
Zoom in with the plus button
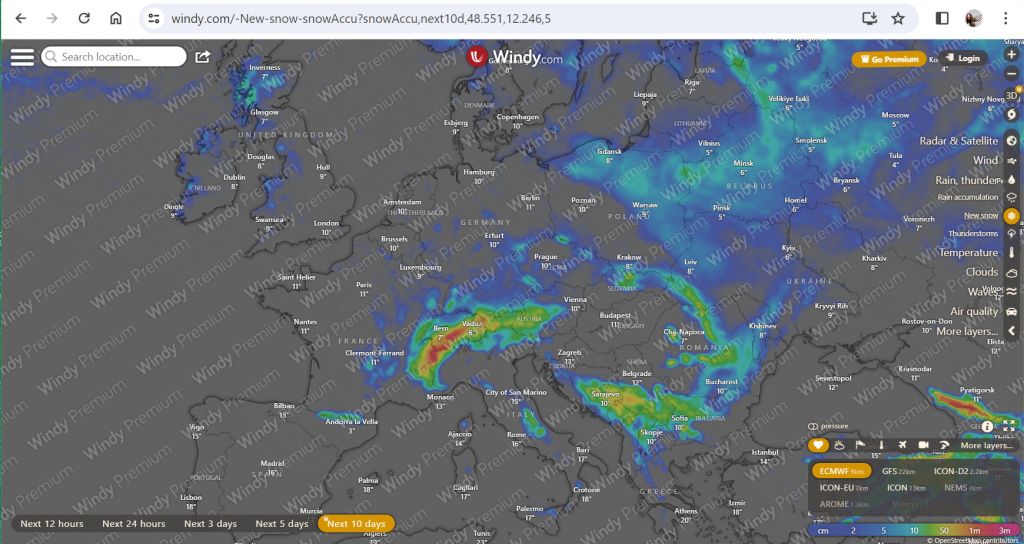click(x=1012, y=55)
